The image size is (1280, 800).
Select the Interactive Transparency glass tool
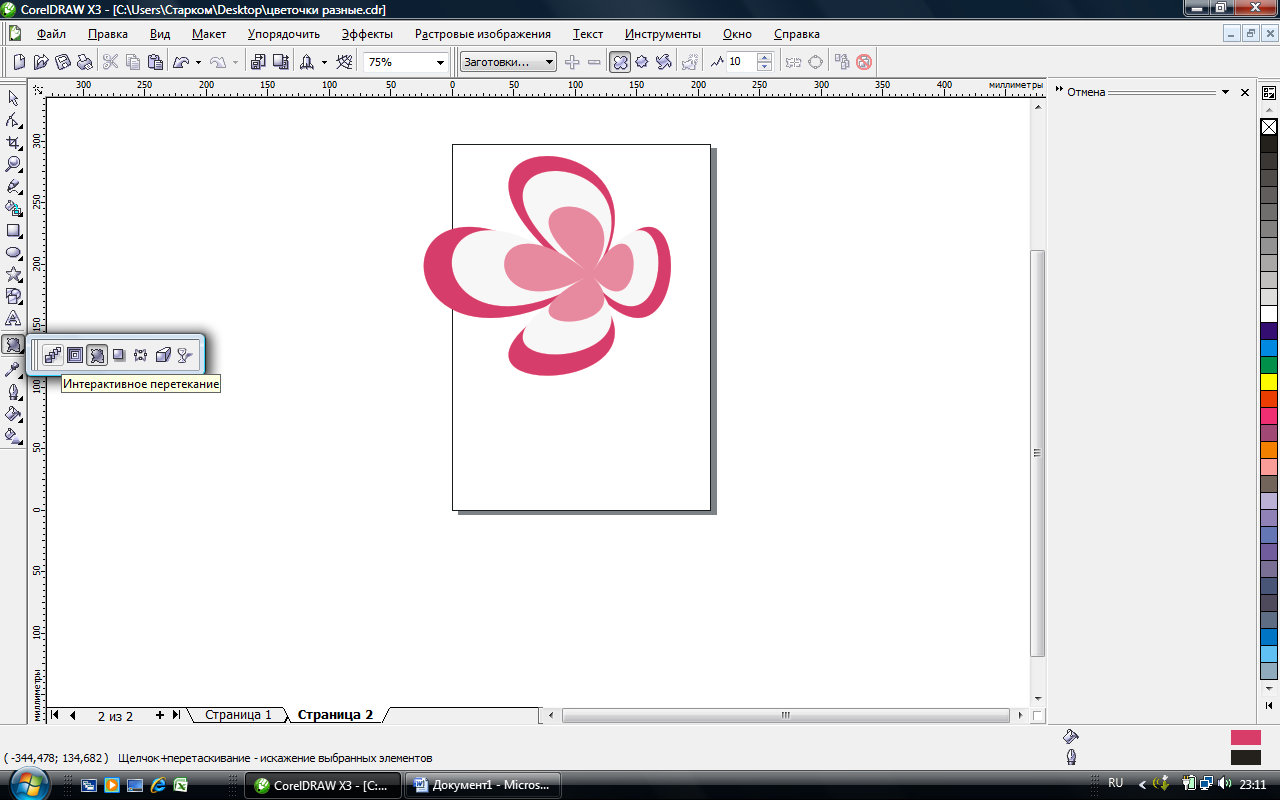tap(184, 355)
